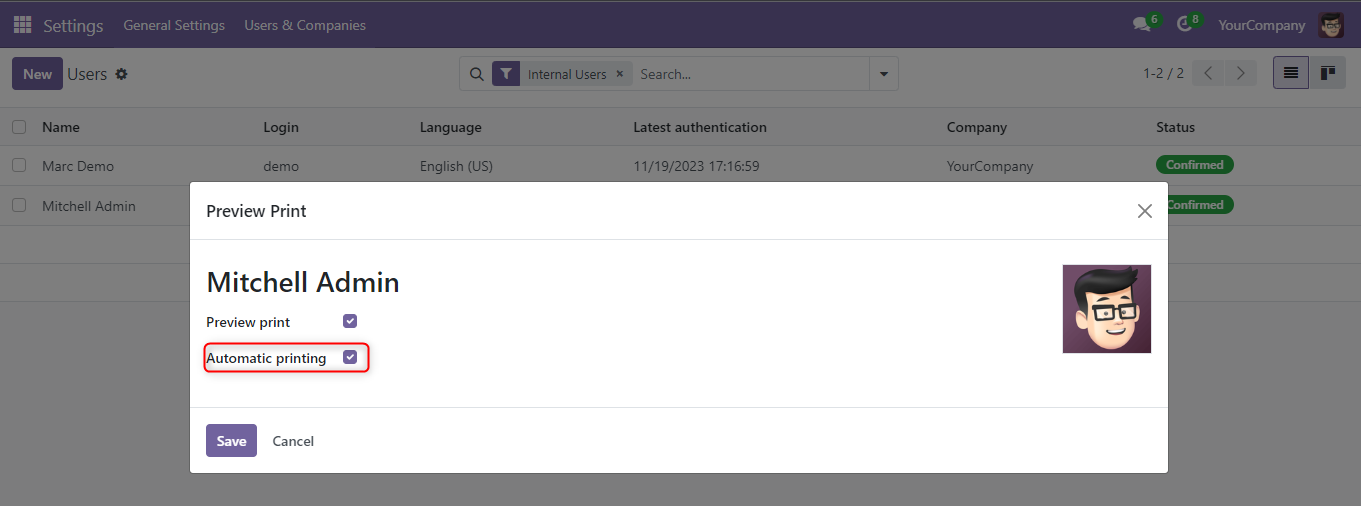
Task: Switch to list view icon
Action: [1290, 73]
